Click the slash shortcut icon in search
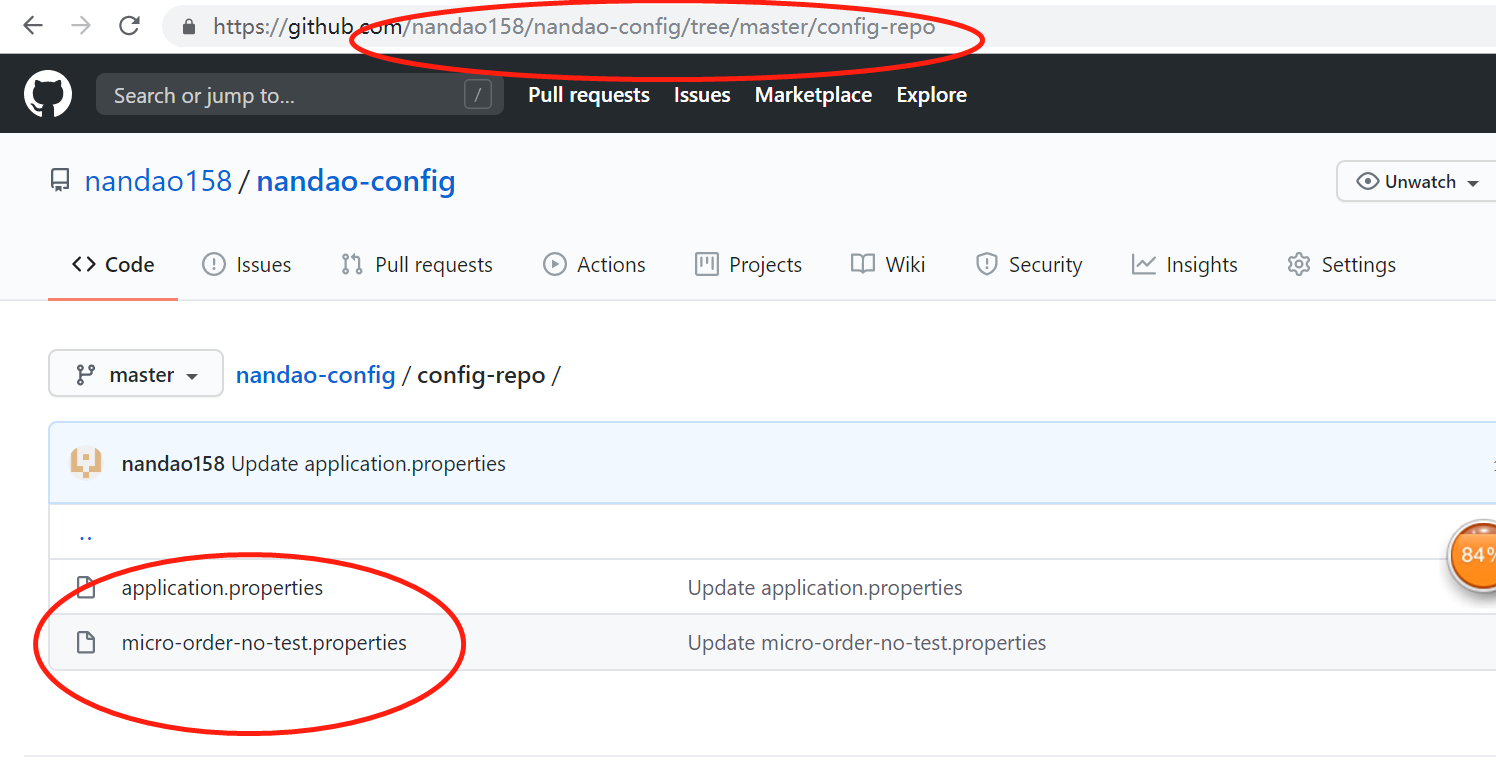This screenshot has width=1496, height=769. 478,95
